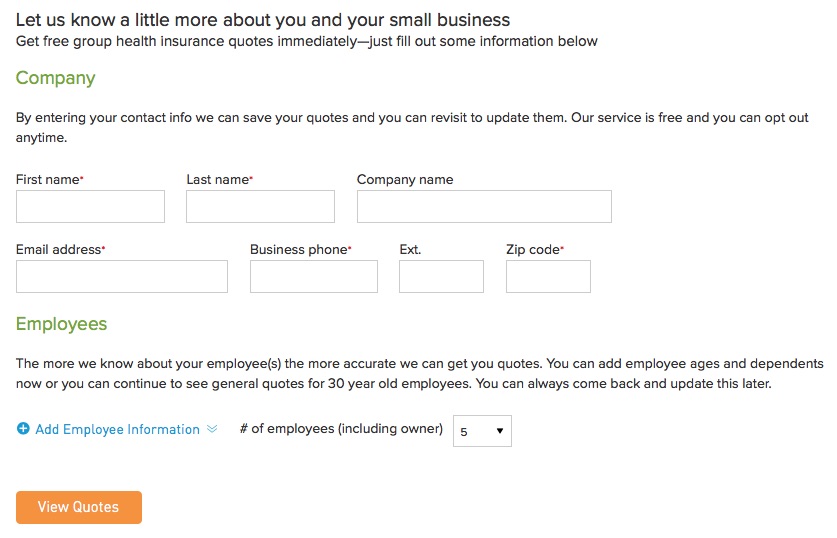Viewport: 837px width, 538px height.
Task: Click the Company section heading
Action: pyautogui.click(x=56, y=78)
